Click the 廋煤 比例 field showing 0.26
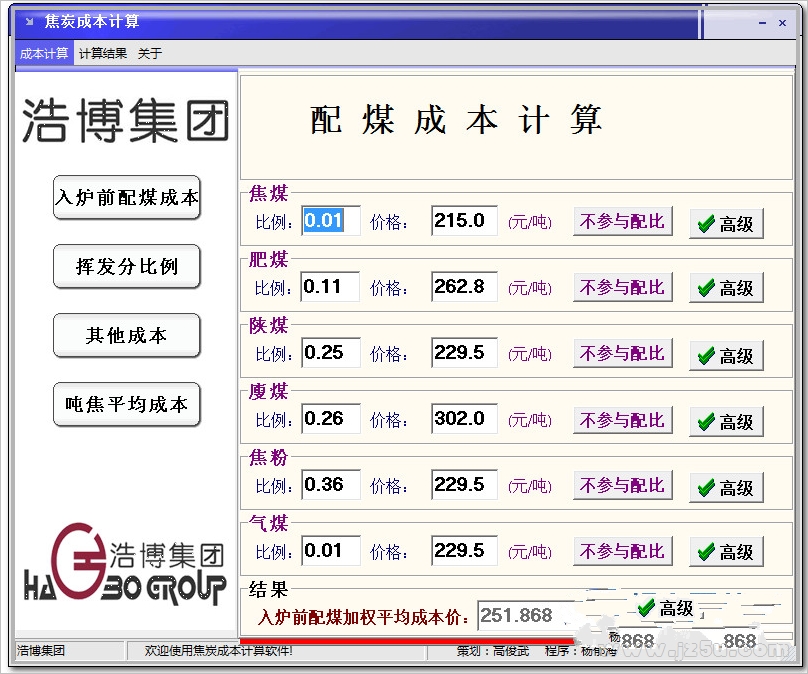Viewport: 808px width, 674px height. 331,418
